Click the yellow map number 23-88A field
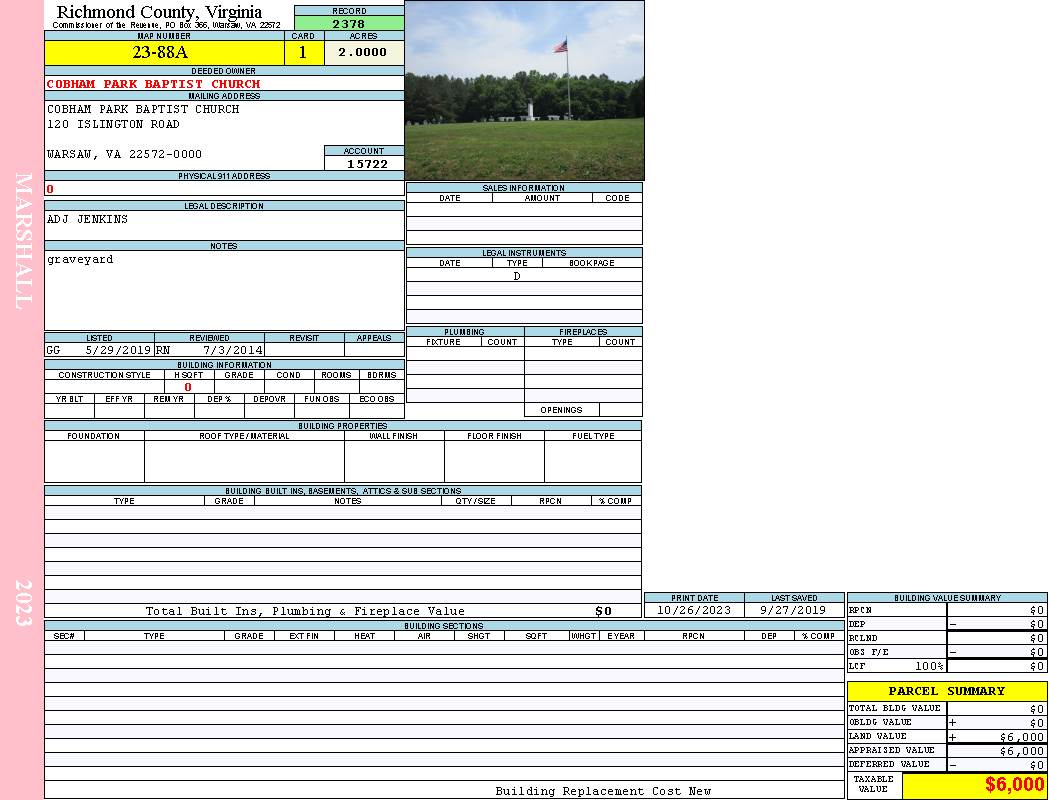Screen dimensions: 1050x800 (x=164, y=53)
